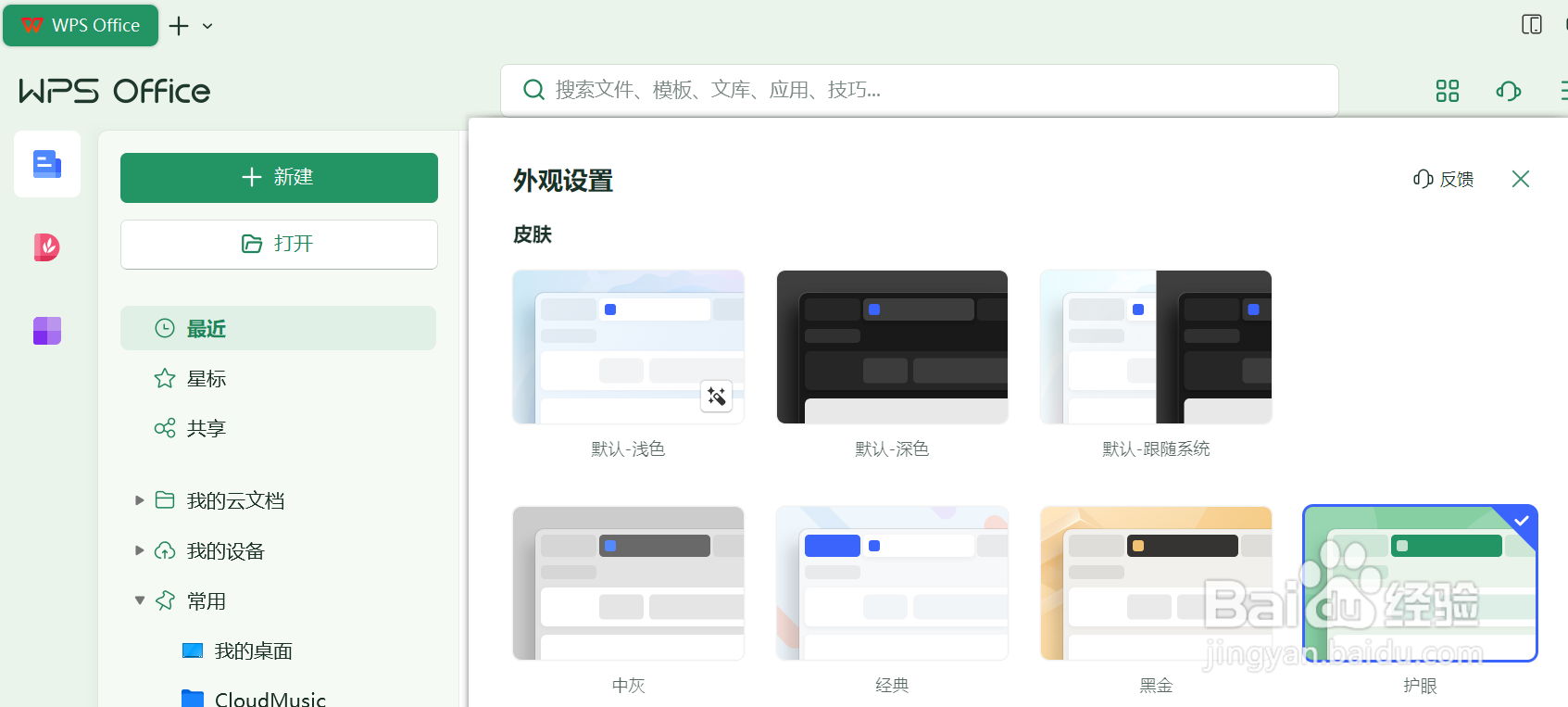Collapse the 常用 tree node
Viewport: 1568px width, 707px height.
tap(139, 600)
